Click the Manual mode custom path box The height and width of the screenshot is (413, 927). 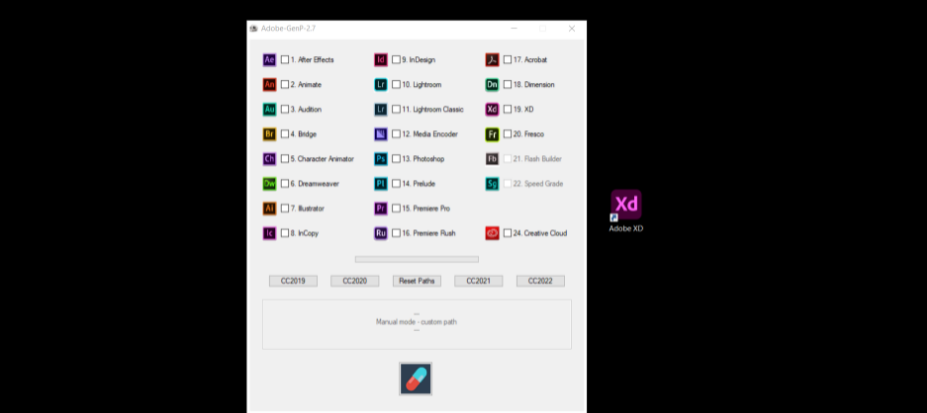tap(417, 324)
